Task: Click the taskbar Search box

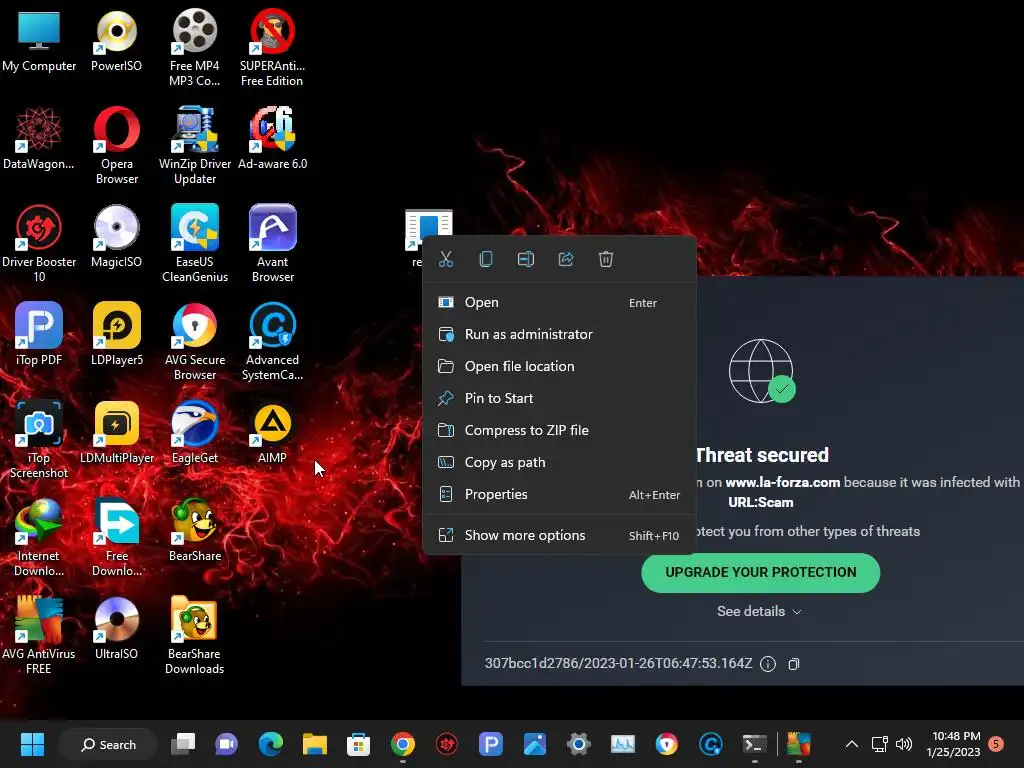Action: [108, 744]
